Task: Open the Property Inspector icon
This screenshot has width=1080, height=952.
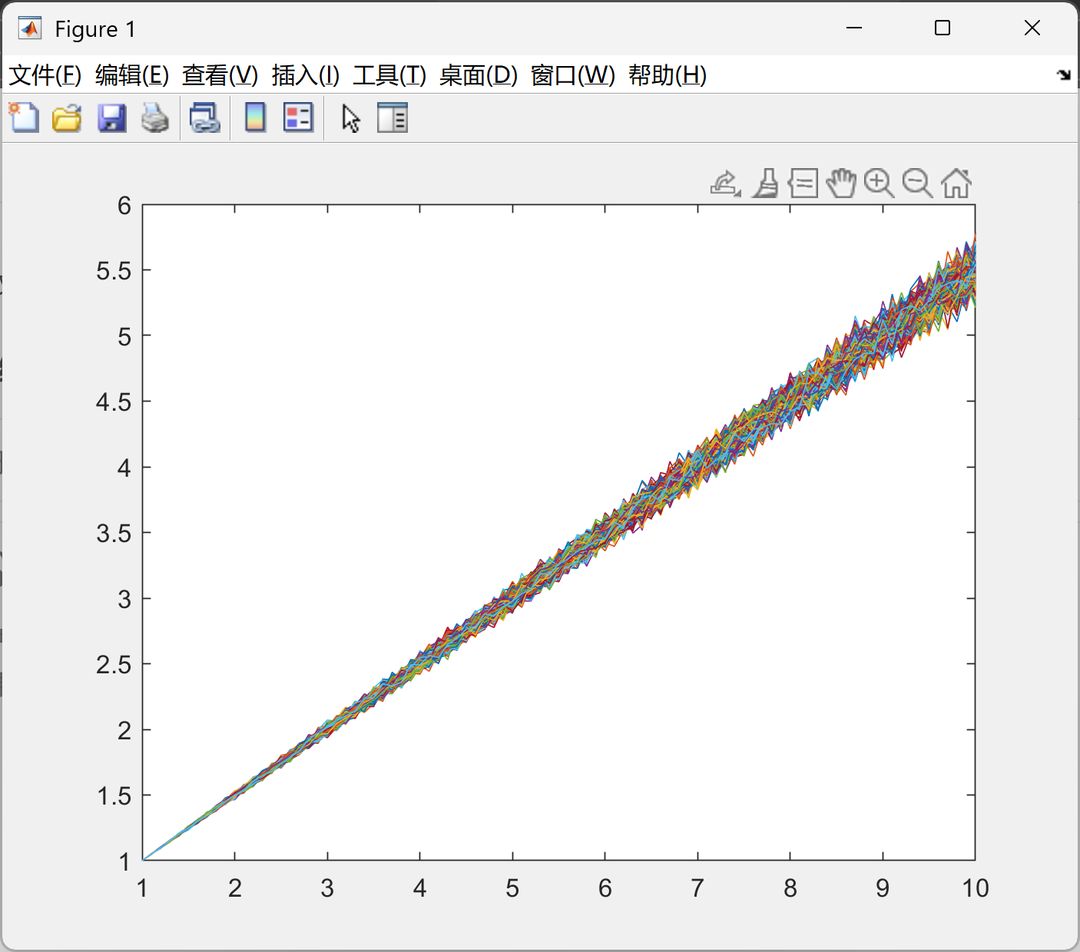Action: click(x=393, y=118)
